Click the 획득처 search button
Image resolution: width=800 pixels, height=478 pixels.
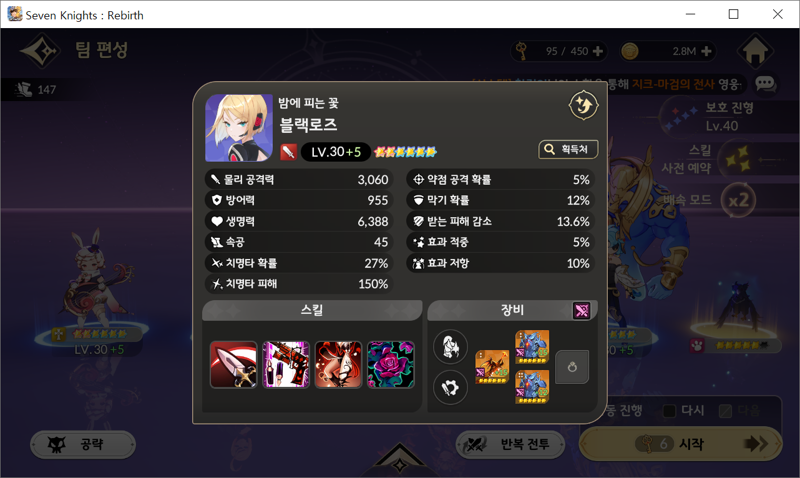click(568, 149)
